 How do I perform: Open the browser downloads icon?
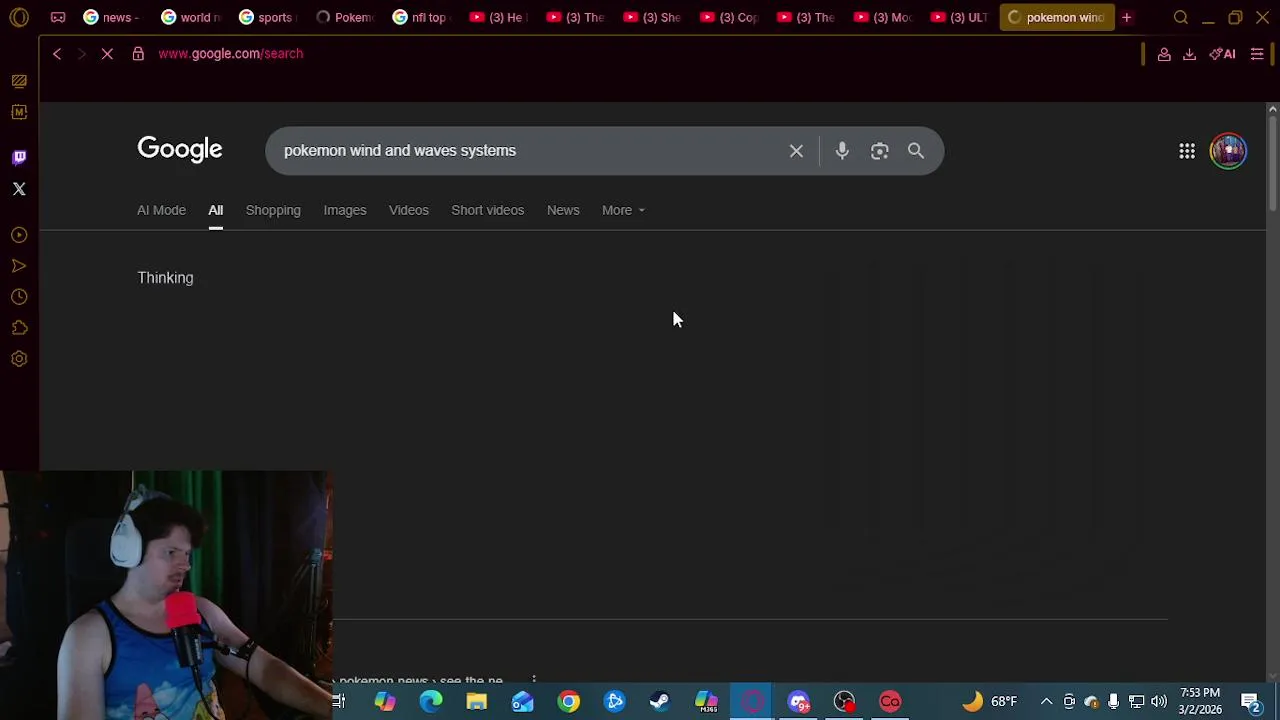click(1189, 54)
